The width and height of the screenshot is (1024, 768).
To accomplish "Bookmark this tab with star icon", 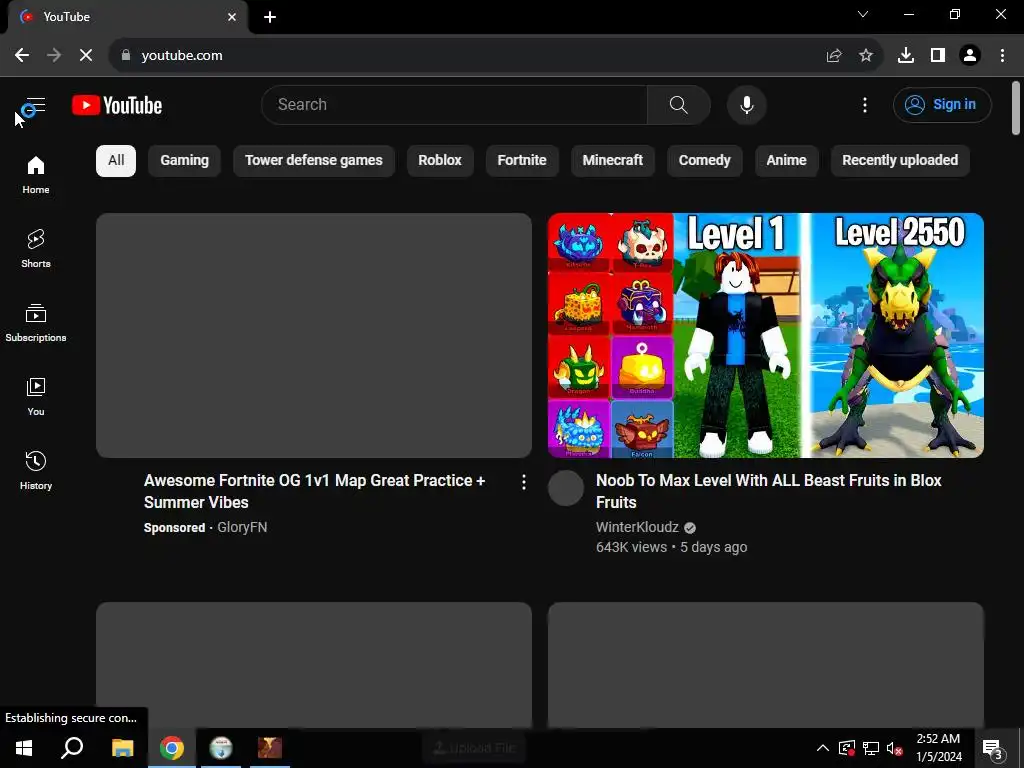I will (866, 56).
